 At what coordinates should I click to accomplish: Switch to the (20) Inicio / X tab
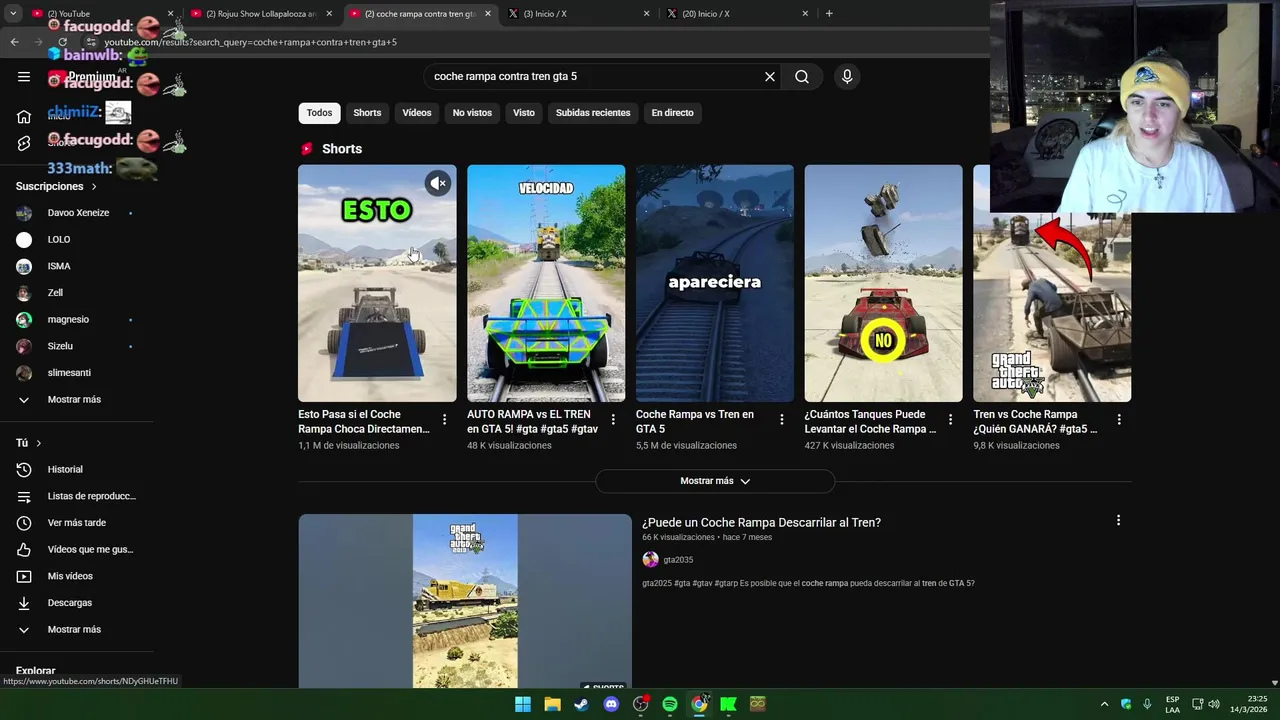pos(738,14)
